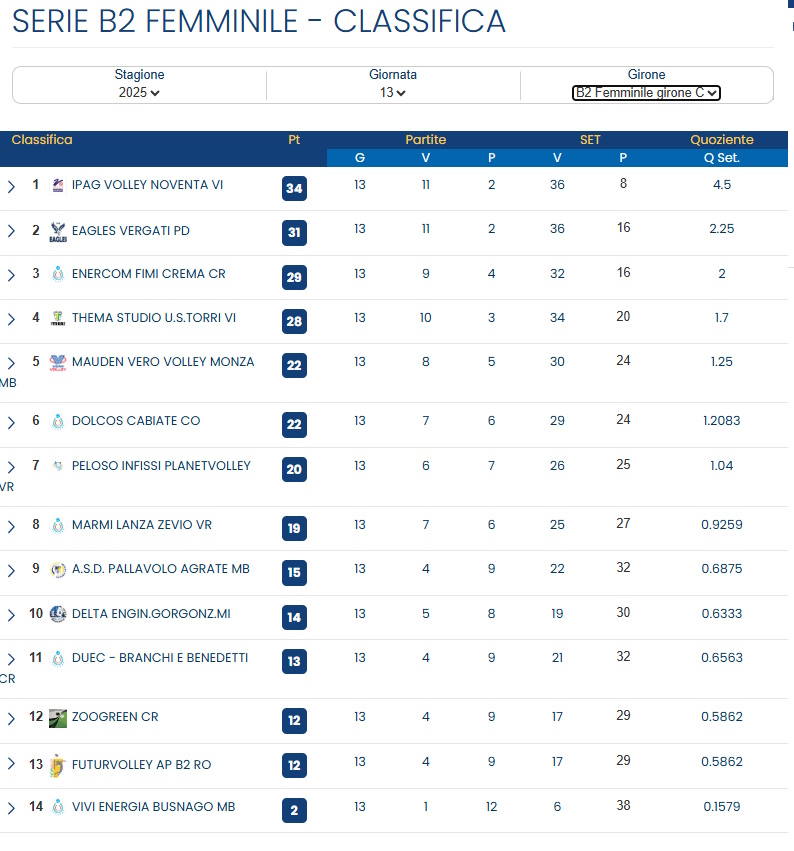
Task: Expand the Dolcos Cabiate CO row
Action: click(11, 422)
